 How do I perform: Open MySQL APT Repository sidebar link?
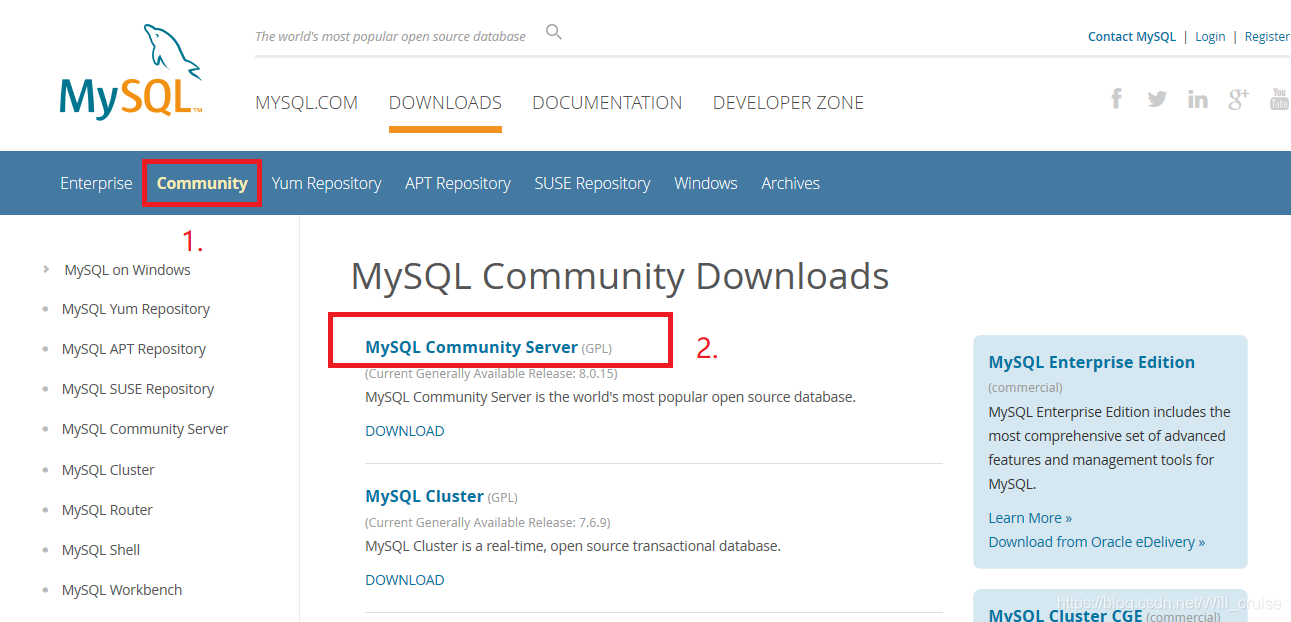[134, 349]
